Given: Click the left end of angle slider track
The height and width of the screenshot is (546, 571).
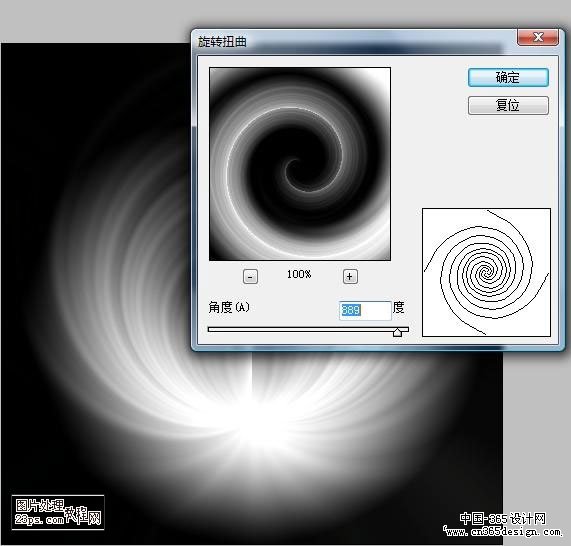Looking at the screenshot, I should pyautogui.click(x=210, y=329).
